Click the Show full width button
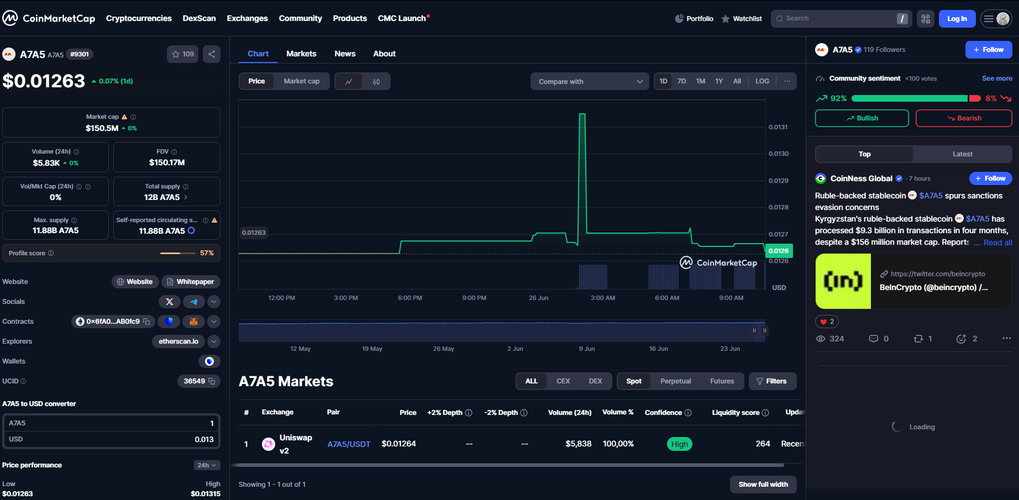The height and width of the screenshot is (500, 1019). pyautogui.click(x=762, y=484)
